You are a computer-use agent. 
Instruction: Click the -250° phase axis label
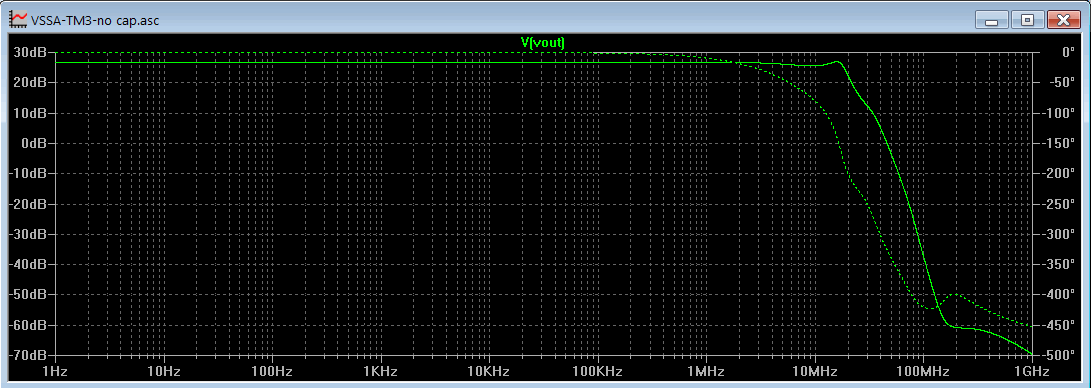click(1058, 204)
